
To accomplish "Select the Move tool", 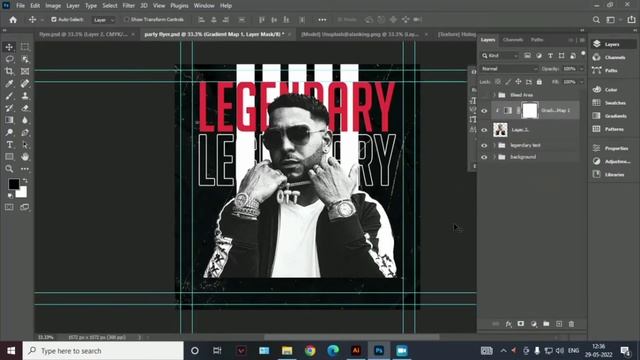I will click(9, 47).
